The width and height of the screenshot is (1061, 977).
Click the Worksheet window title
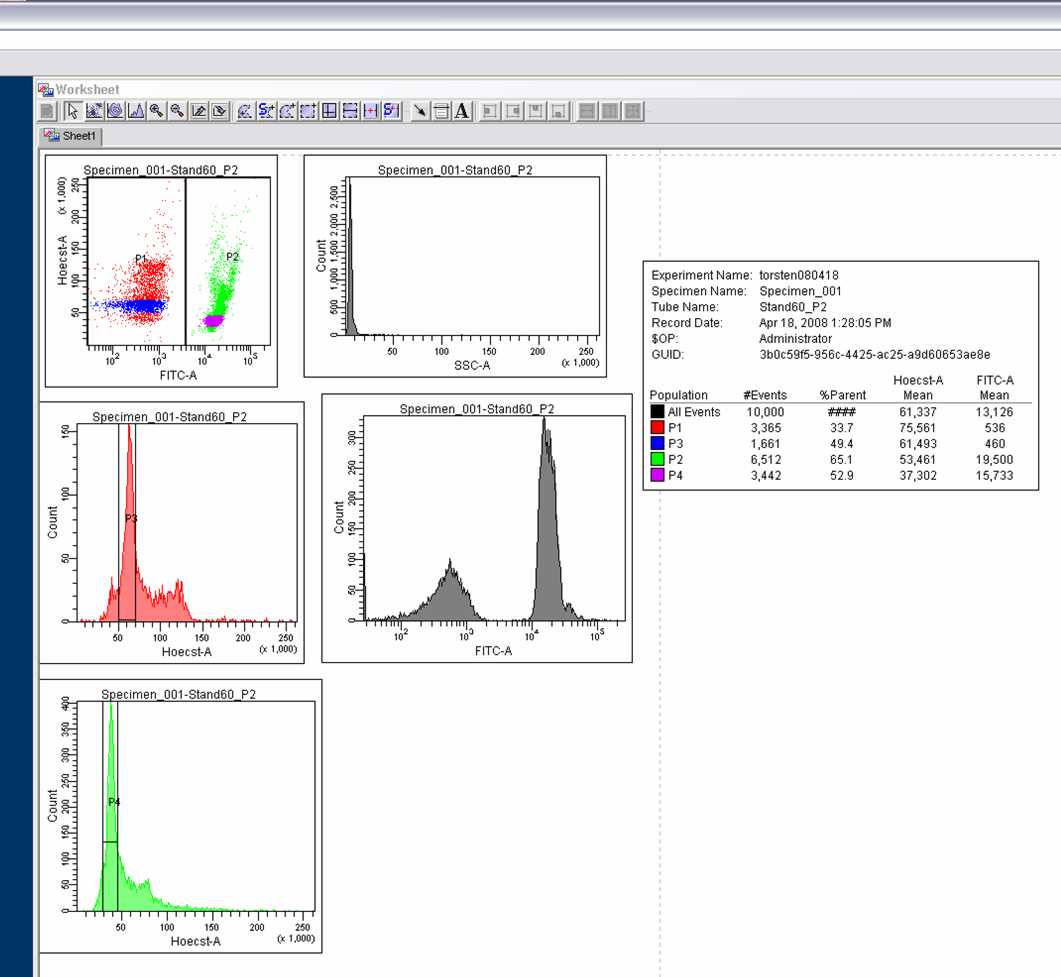pos(87,90)
